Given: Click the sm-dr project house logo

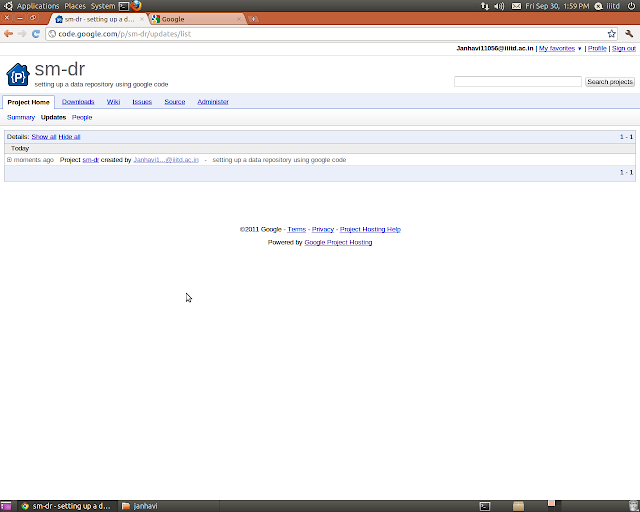Looking at the screenshot, I should (x=18, y=75).
